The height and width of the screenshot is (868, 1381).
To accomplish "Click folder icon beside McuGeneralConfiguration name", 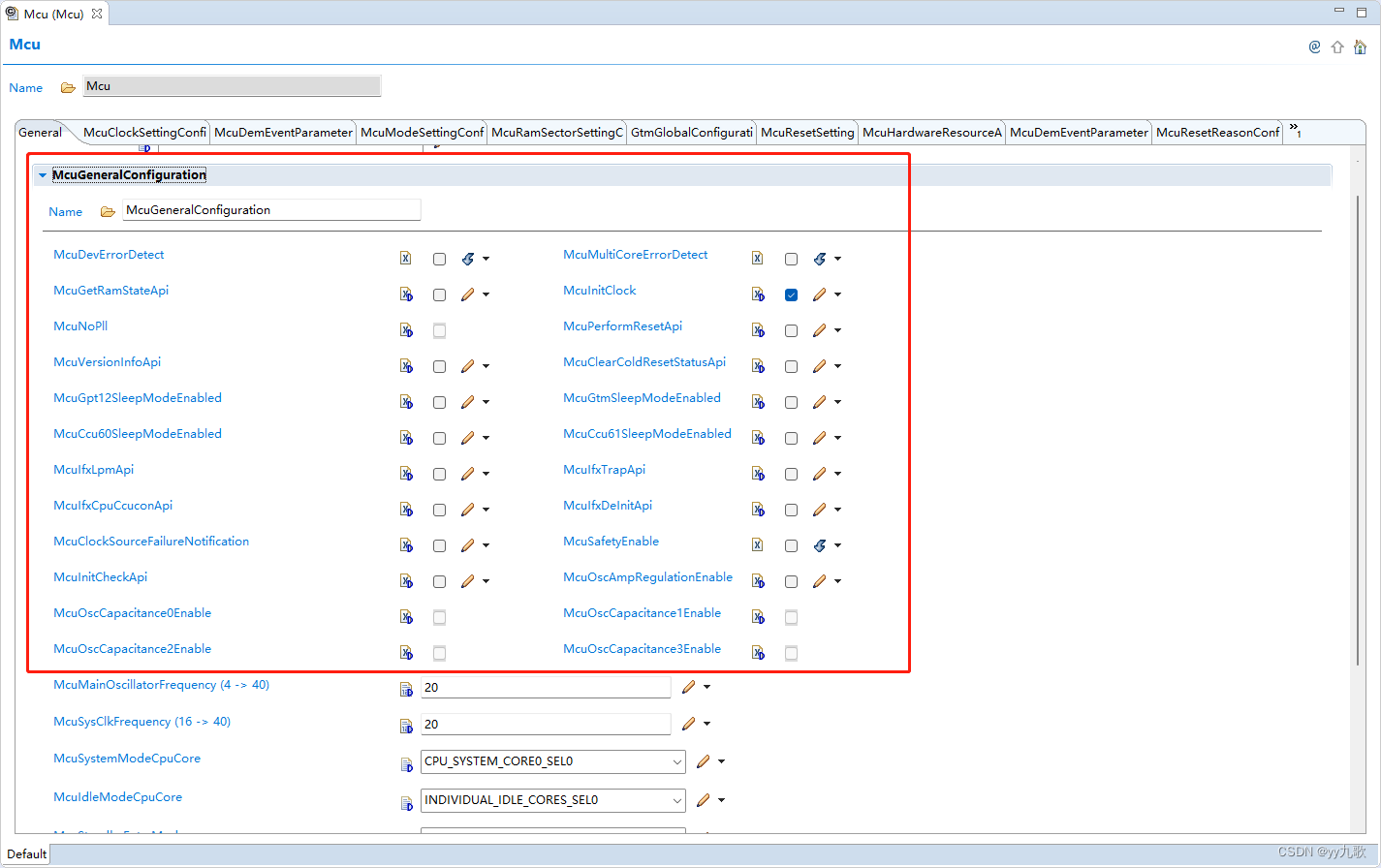I will click(x=108, y=212).
